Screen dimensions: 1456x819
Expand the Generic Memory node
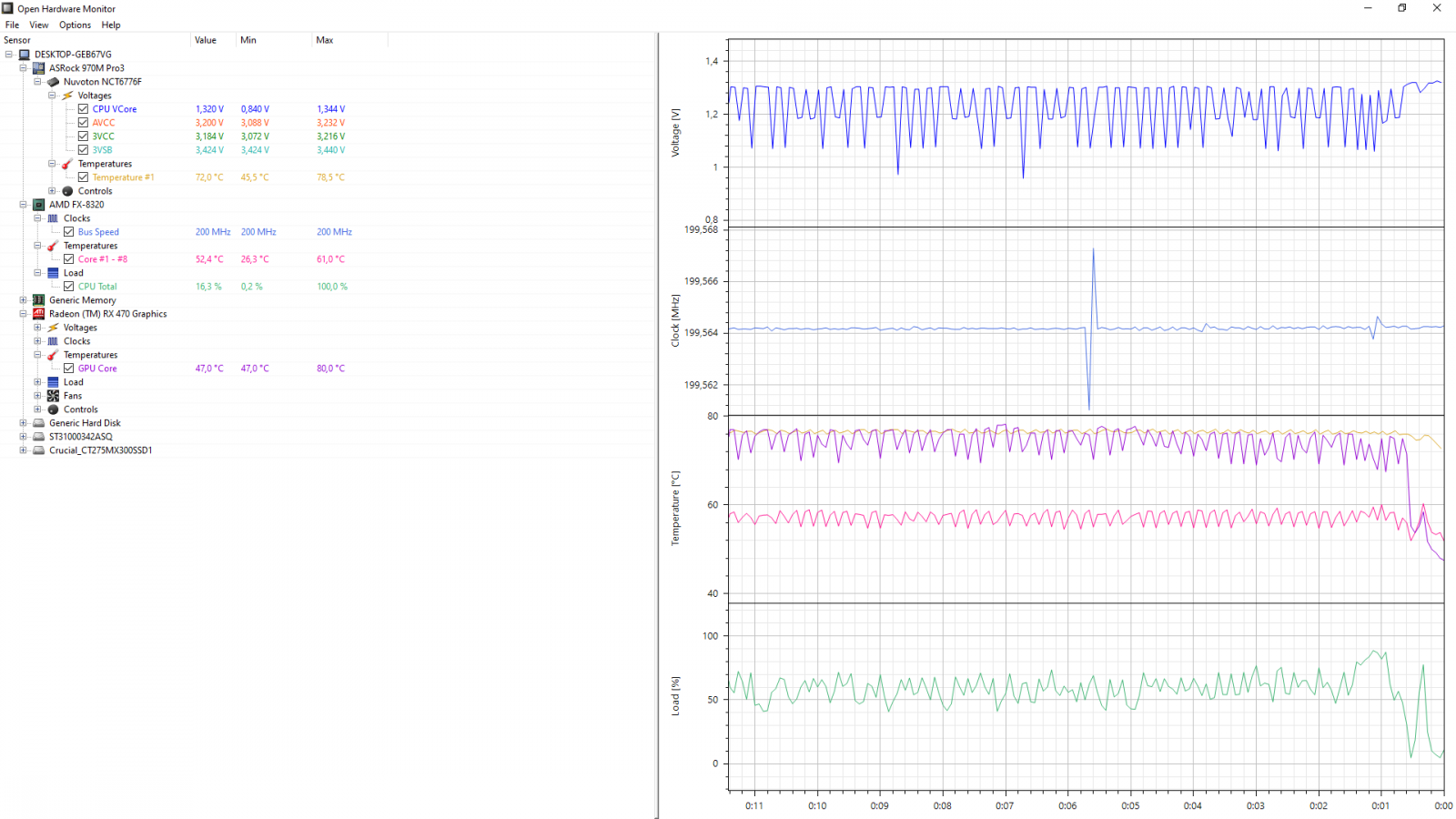[x=23, y=300]
